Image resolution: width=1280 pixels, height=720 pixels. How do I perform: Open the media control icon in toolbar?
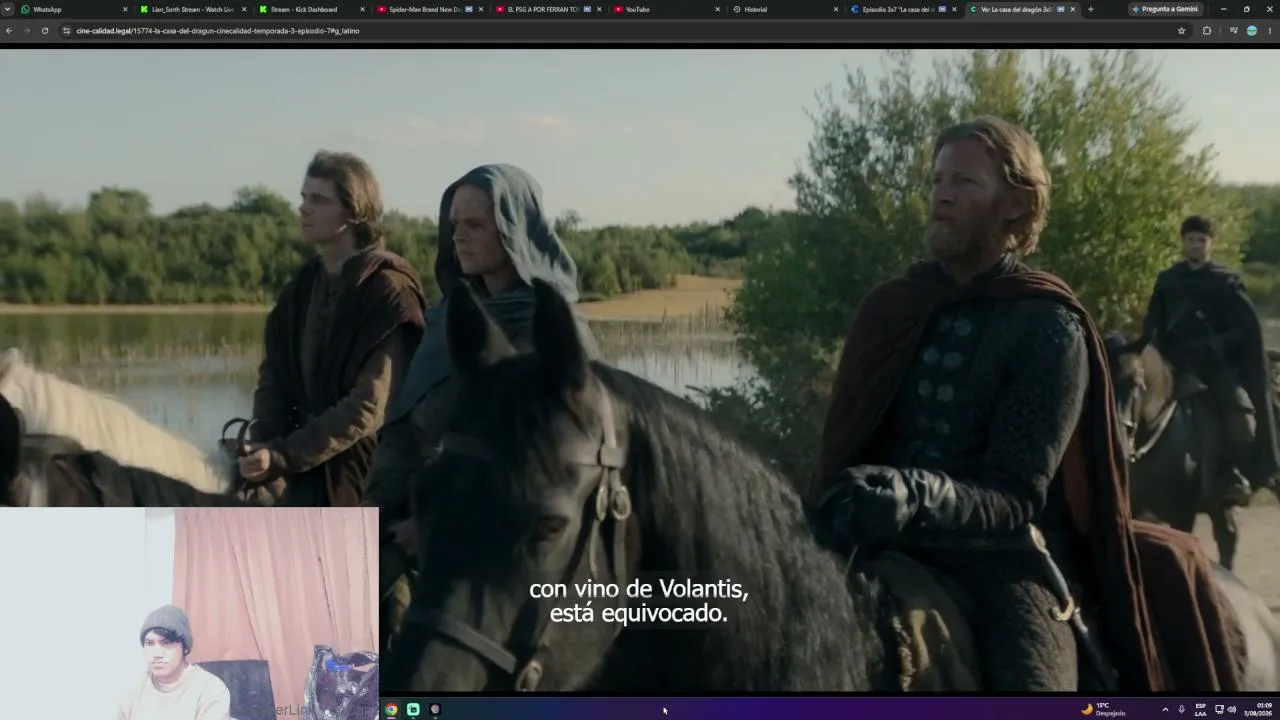click(x=1233, y=31)
